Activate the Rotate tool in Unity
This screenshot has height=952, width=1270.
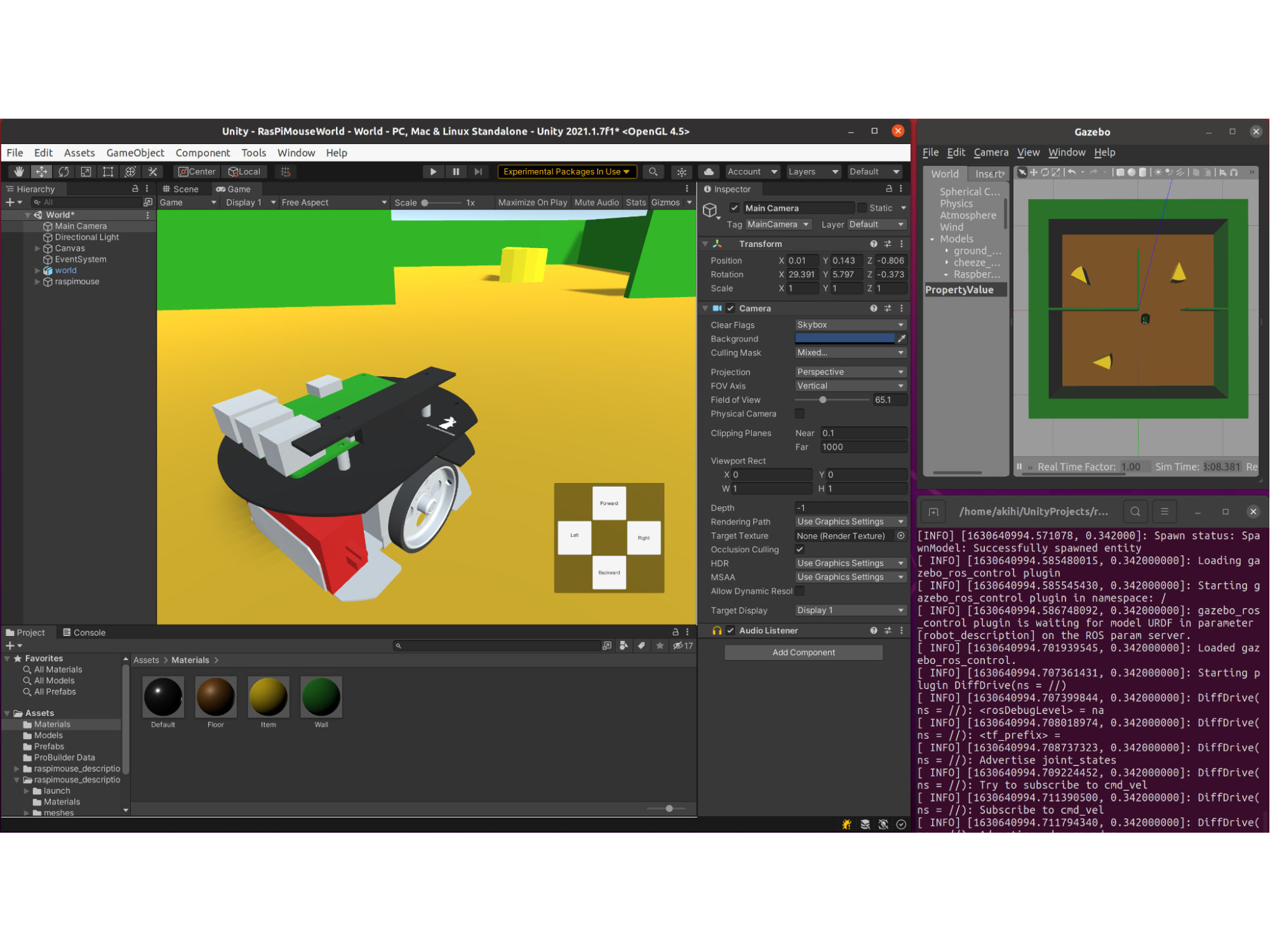(64, 171)
